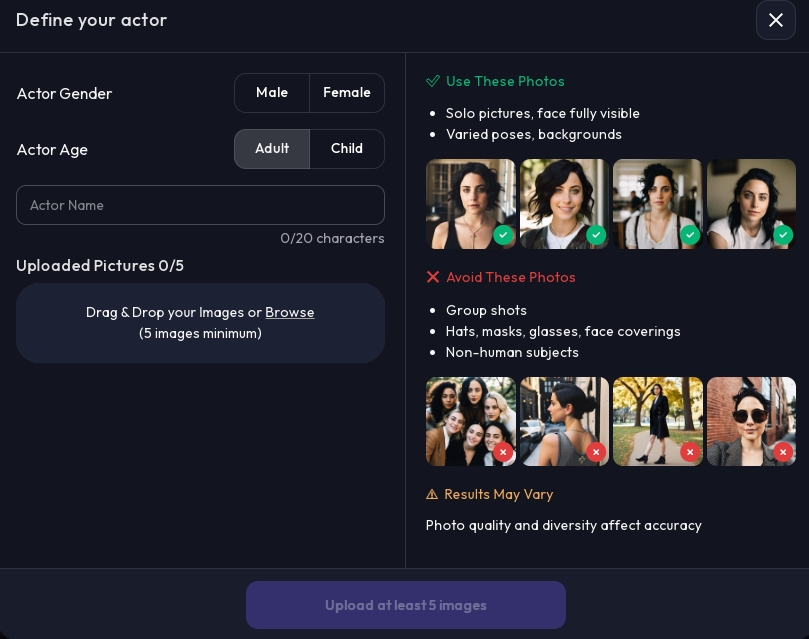
Task: Click the green check icon beside Use These Photos
Action: click(433, 81)
